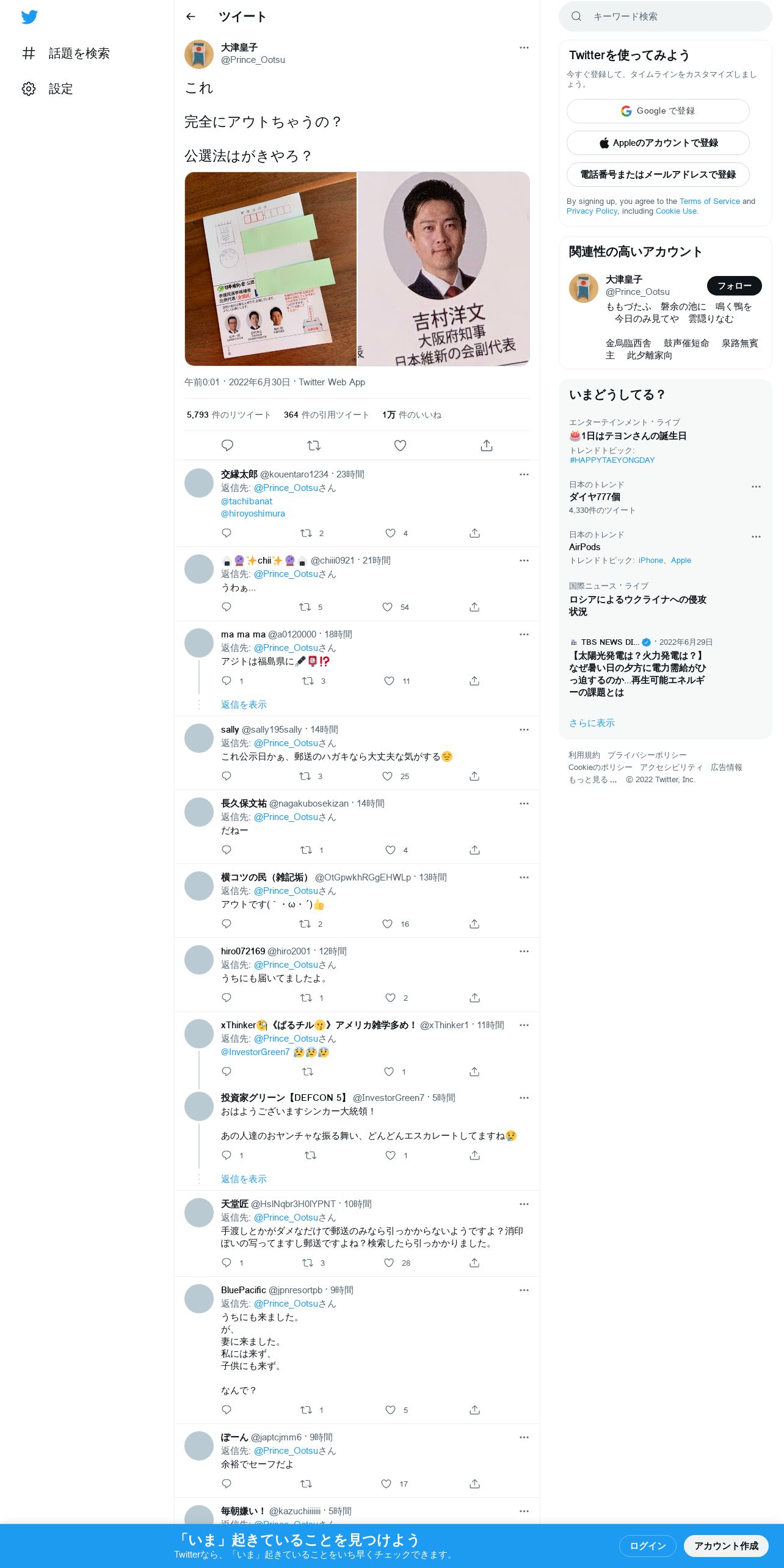Like the main tweet with heart icon
784x1568 pixels.
tap(400, 446)
